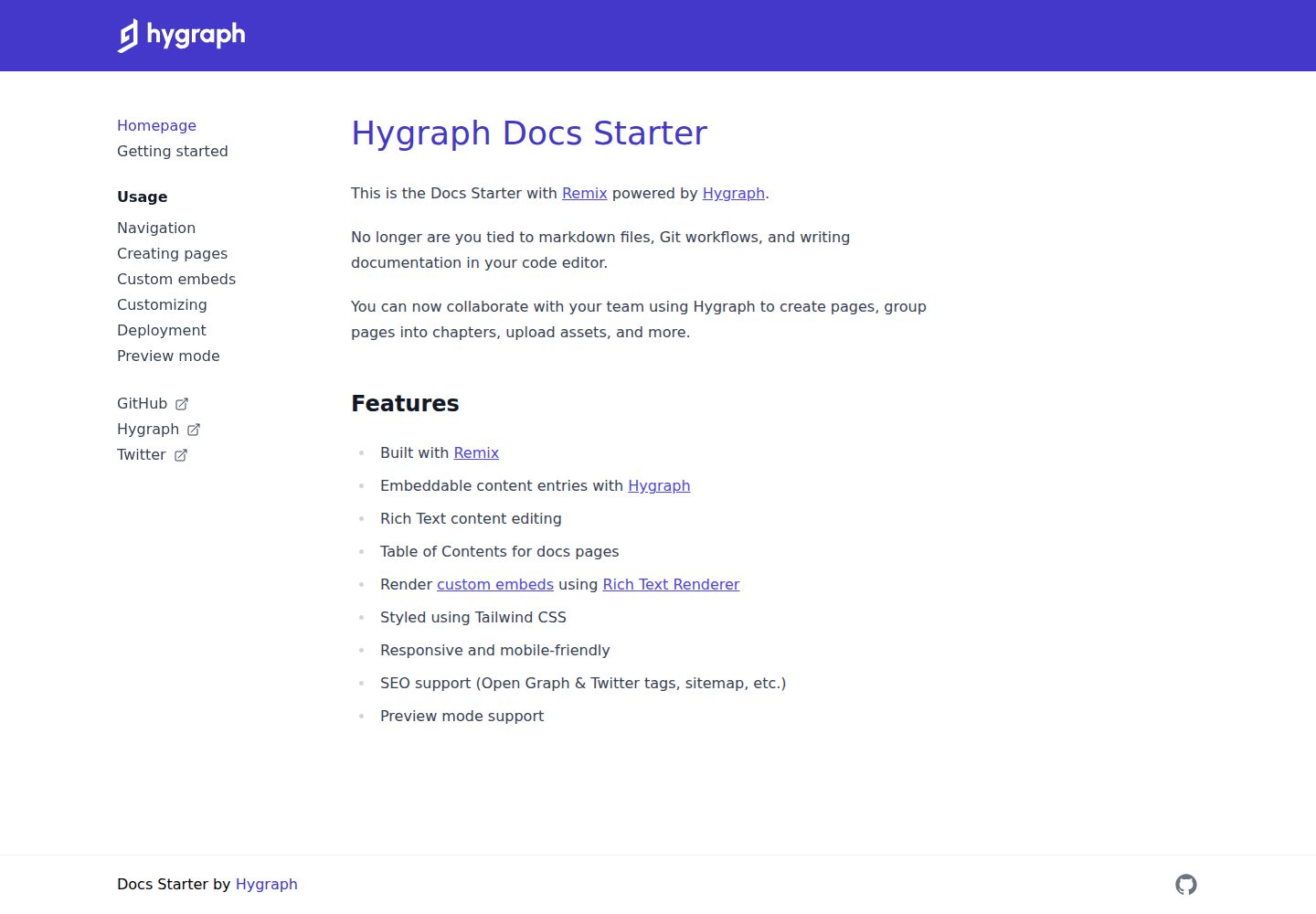The width and height of the screenshot is (1316, 914).
Task: Open Custom embeds in the sidebar
Action: tap(176, 279)
